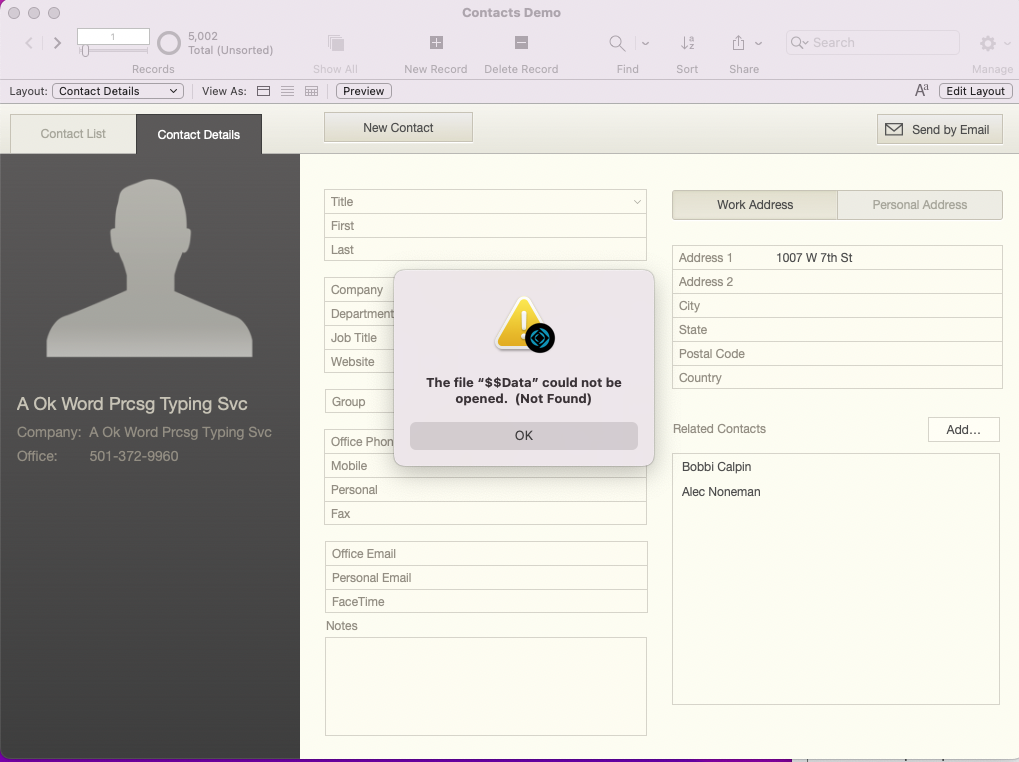This screenshot has height=762, width=1019.
Task: Click the Show All records icon
Action: (x=336, y=43)
